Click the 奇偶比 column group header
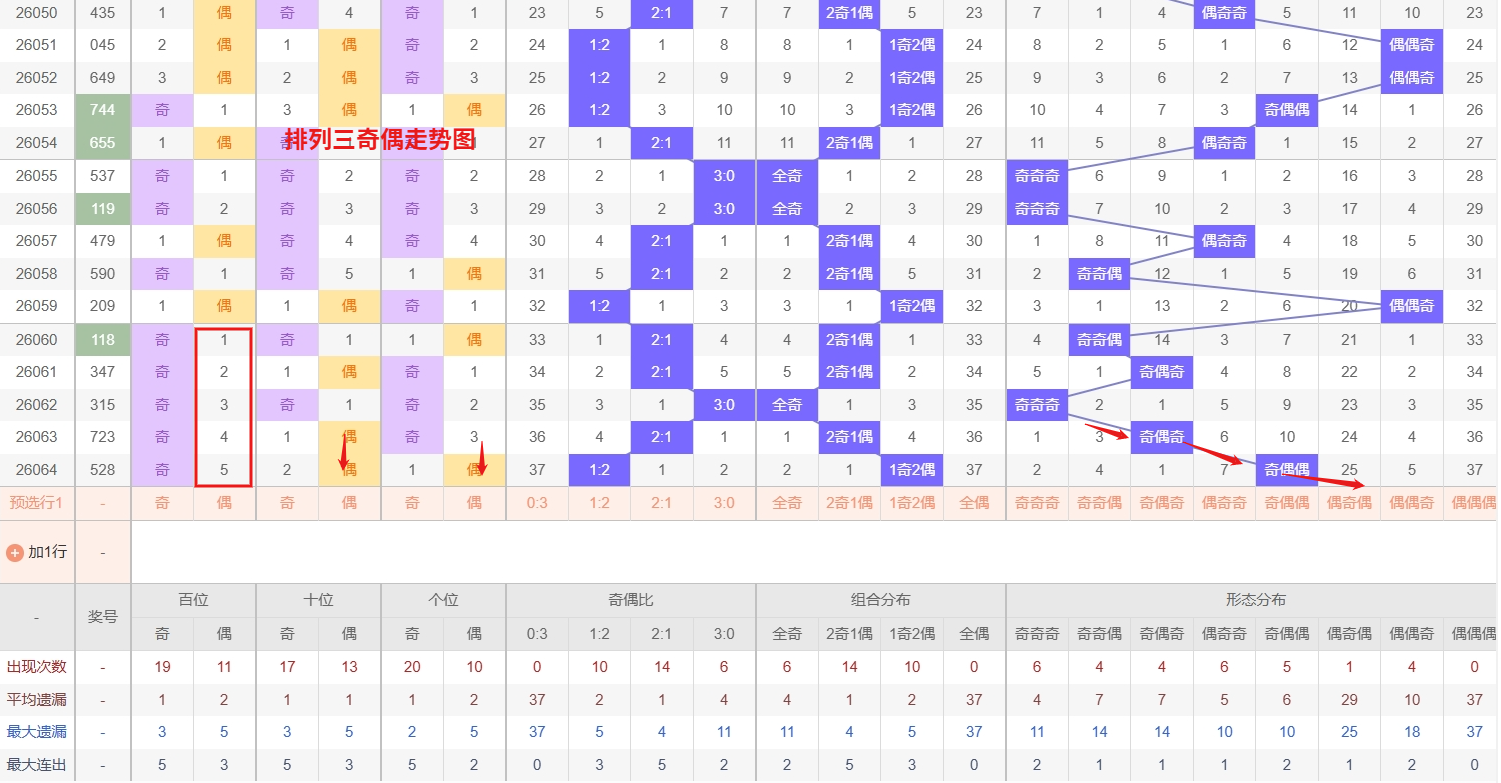 [631, 600]
